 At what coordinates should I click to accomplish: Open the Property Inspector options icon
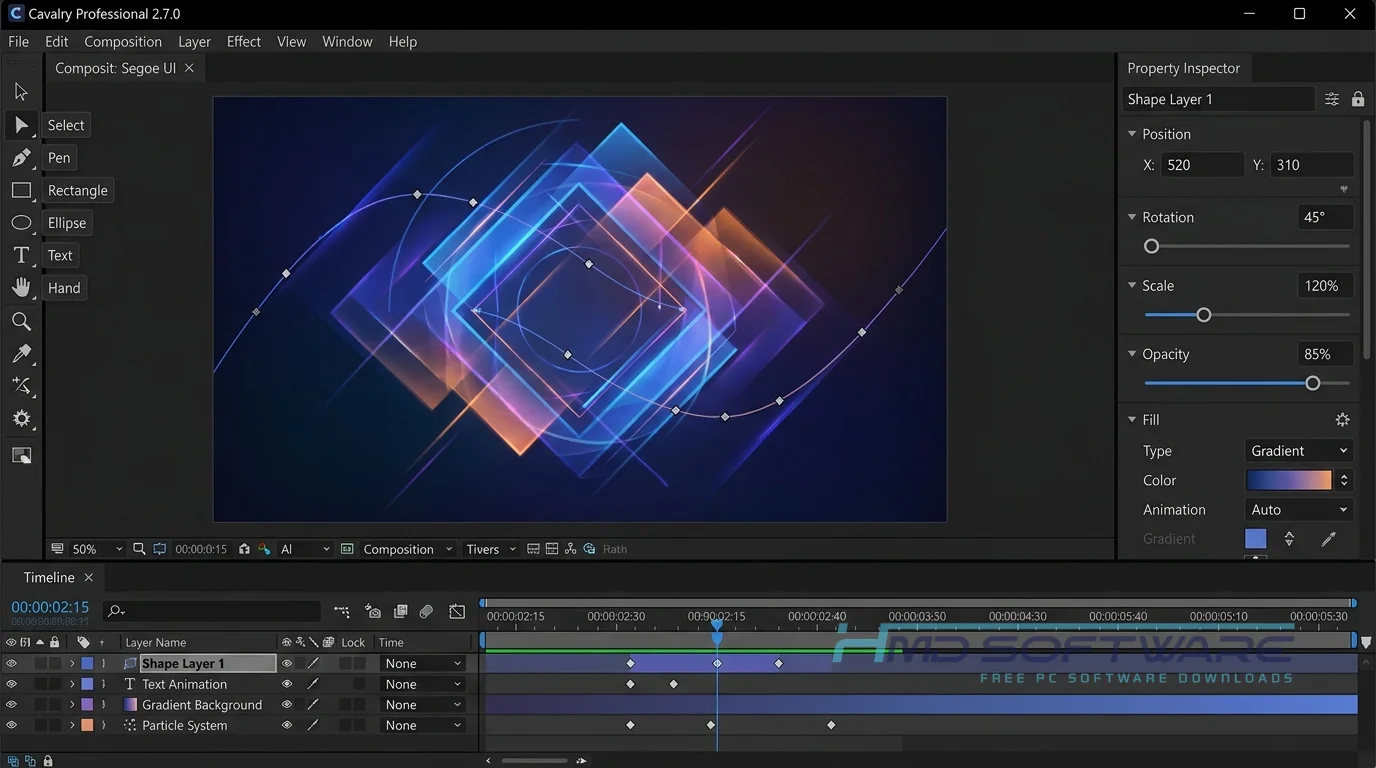point(1332,99)
